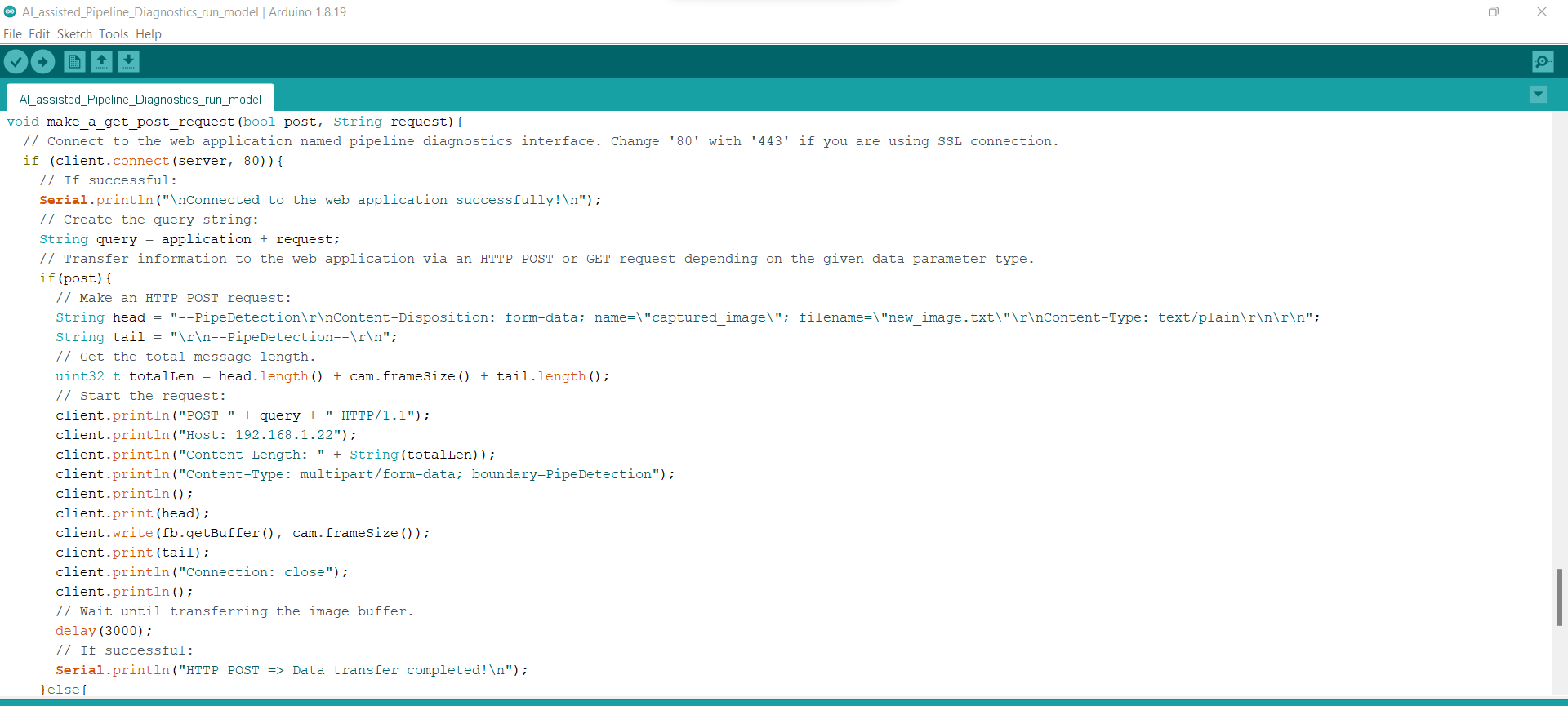Click 'if(post){' line
The width and height of the screenshot is (1568, 706).
pos(75,278)
